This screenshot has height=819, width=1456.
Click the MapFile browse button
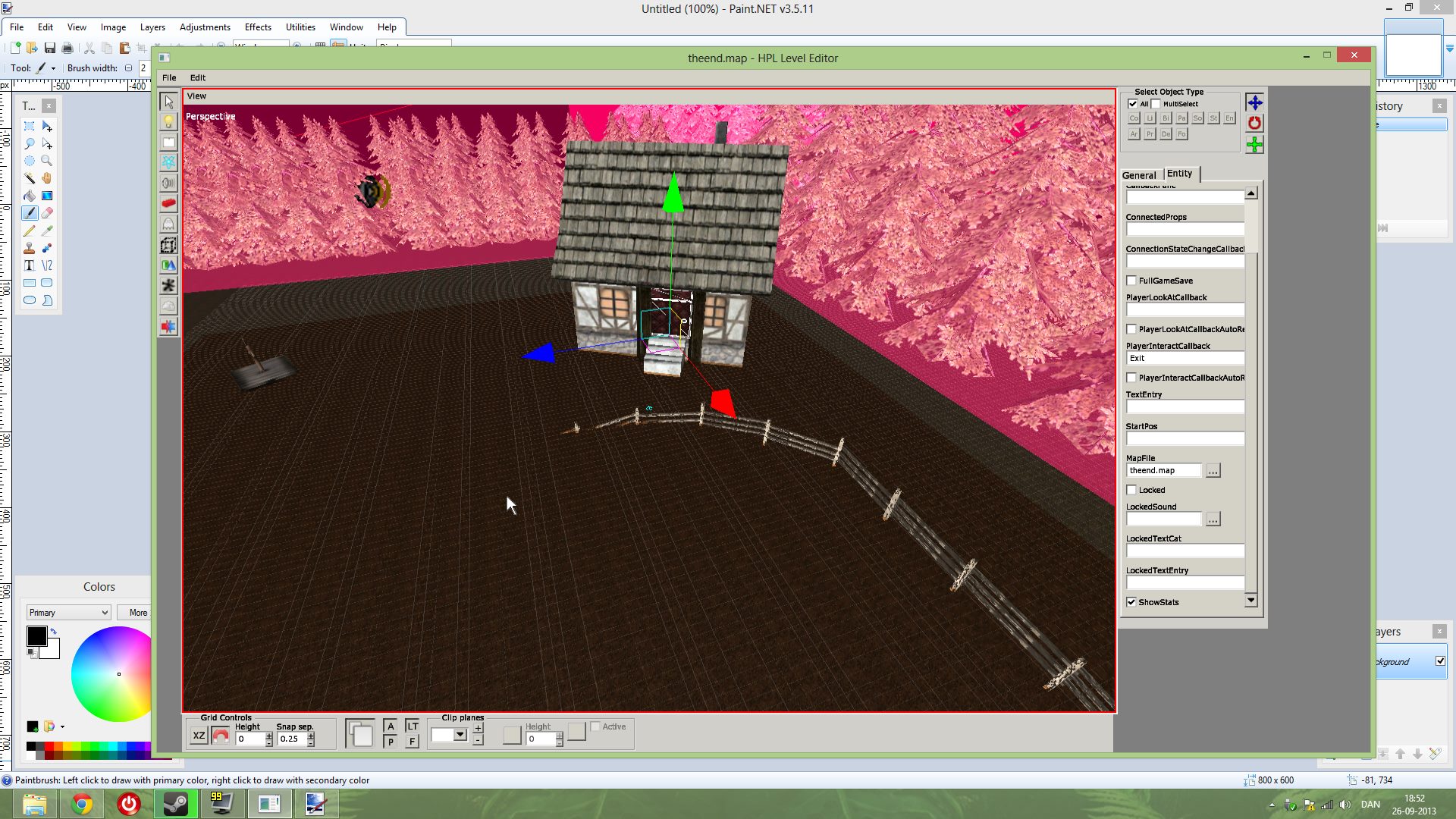coord(1213,471)
